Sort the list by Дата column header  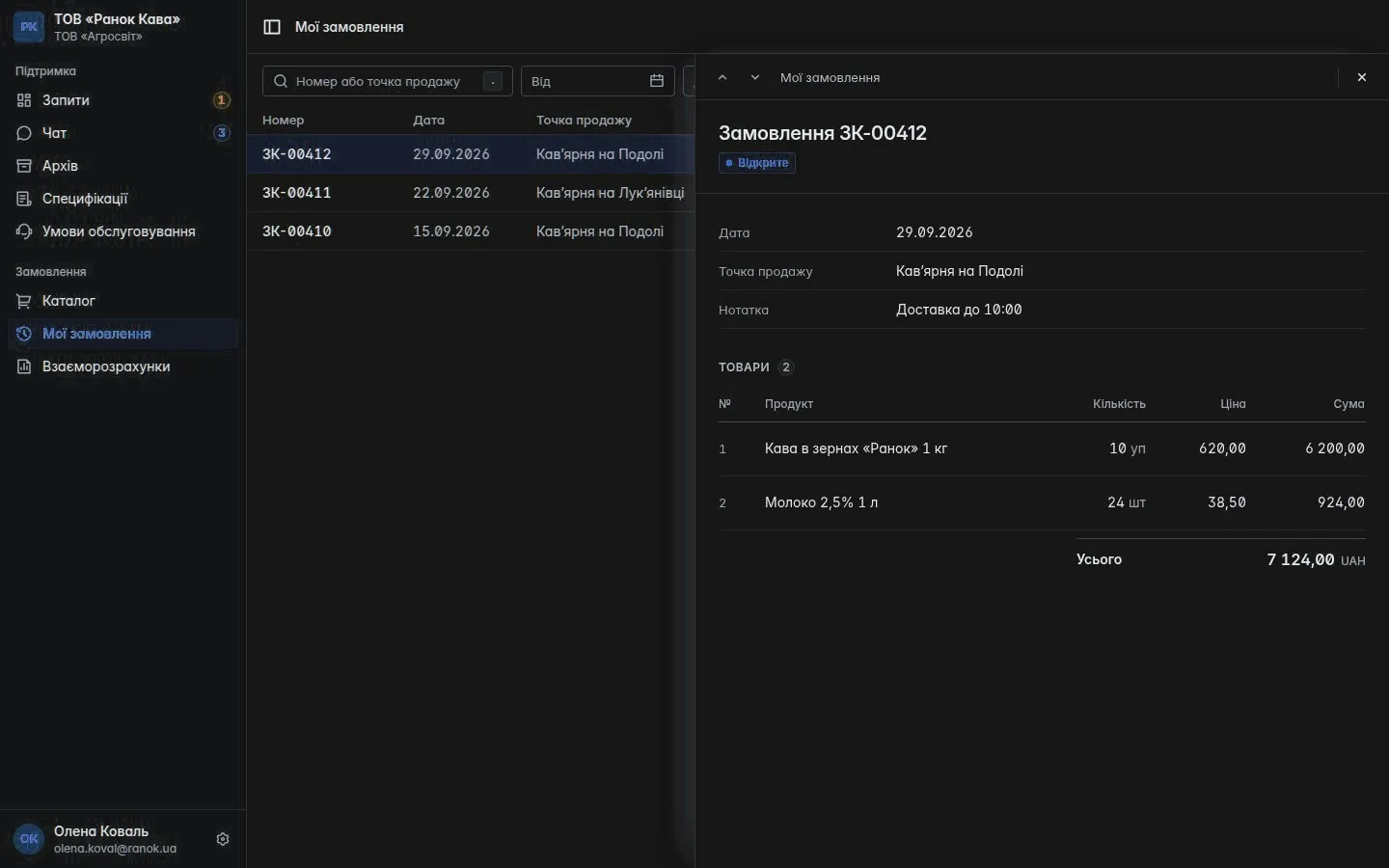[x=429, y=120]
